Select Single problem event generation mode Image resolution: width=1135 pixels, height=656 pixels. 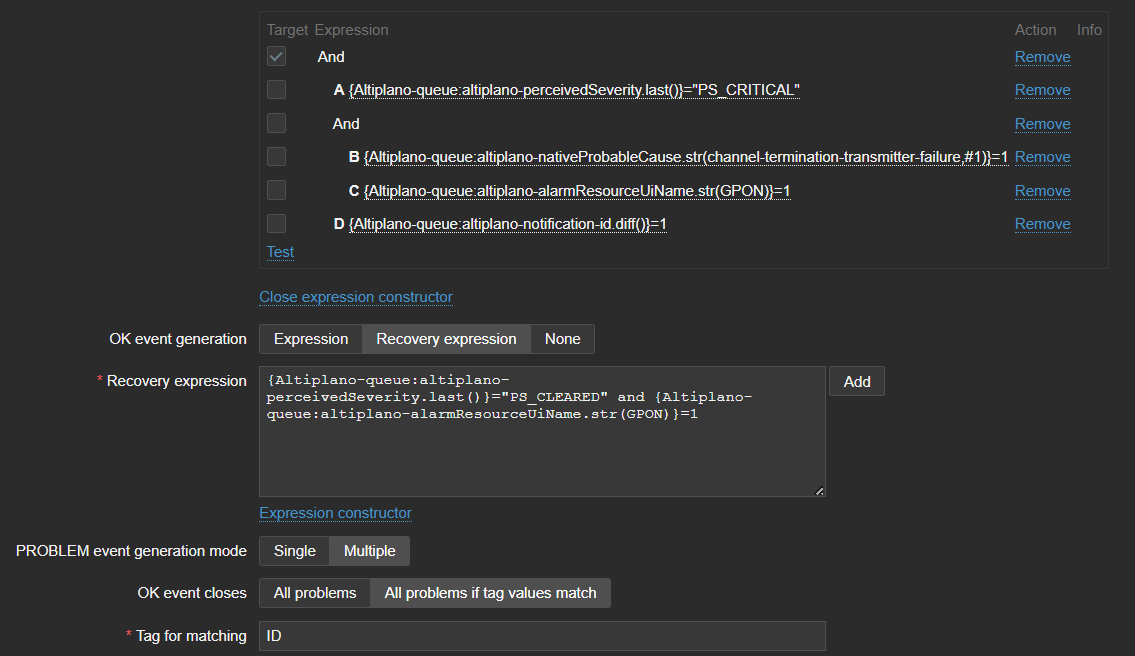[294, 551]
